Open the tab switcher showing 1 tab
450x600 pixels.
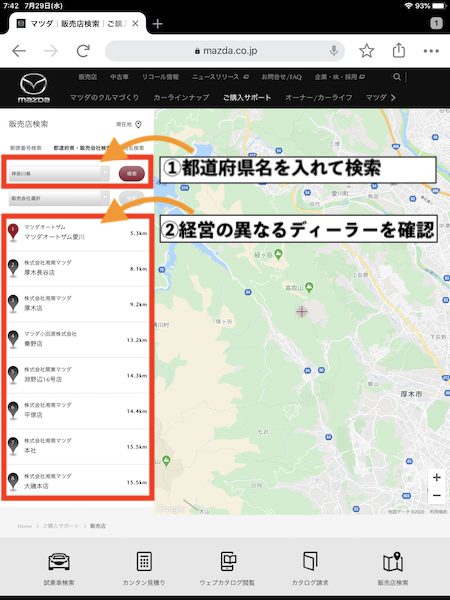(436, 23)
